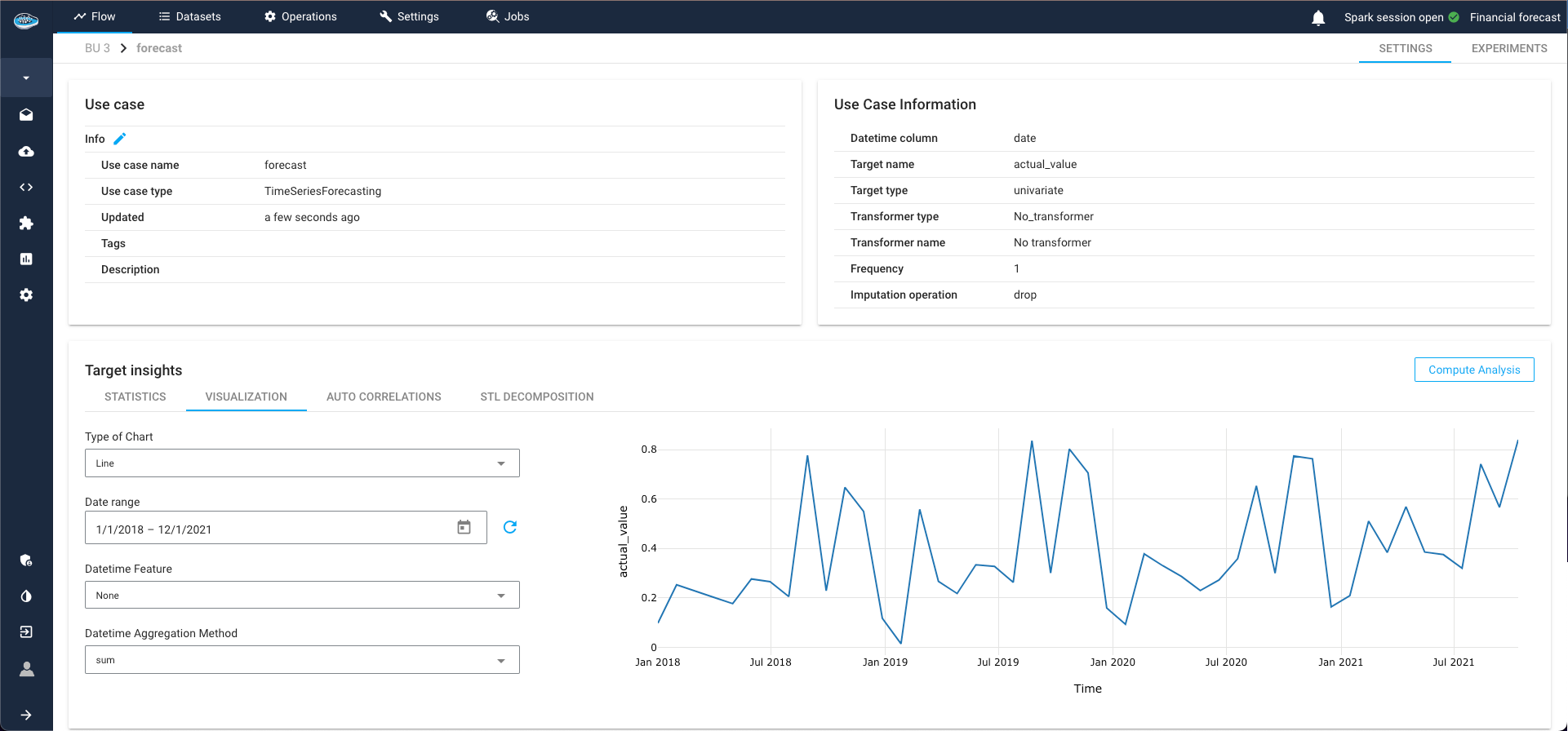Viewport: 1568px width, 731px height.
Task: Go to BU 3 breadcrumb link
Action: coord(97,48)
